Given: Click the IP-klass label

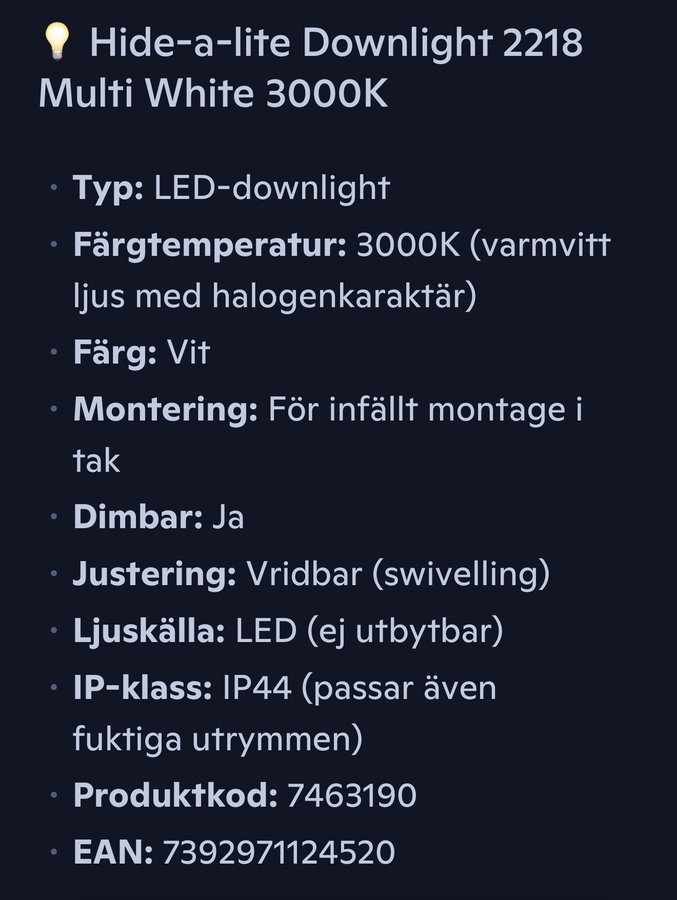Looking at the screenshot, I should [142, 688].
